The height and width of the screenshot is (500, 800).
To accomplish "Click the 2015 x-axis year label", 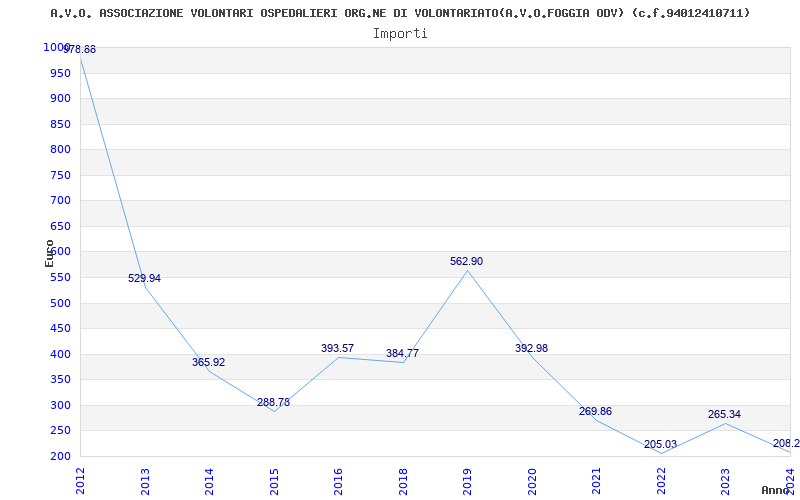I will tap(274, 481).
